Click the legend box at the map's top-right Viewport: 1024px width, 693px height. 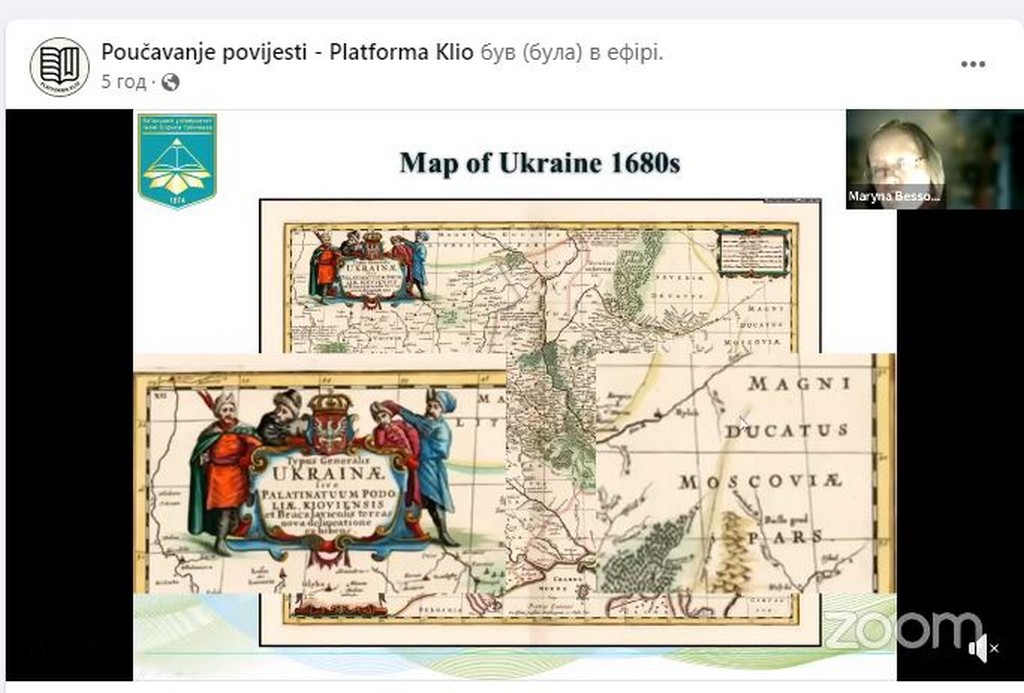(754, 252)
